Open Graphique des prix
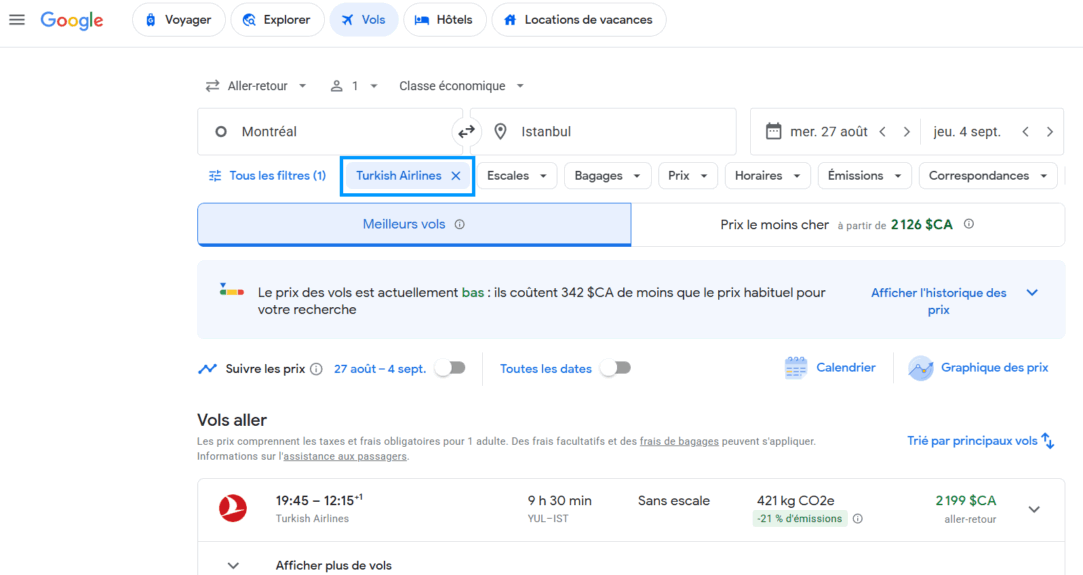 994,368
